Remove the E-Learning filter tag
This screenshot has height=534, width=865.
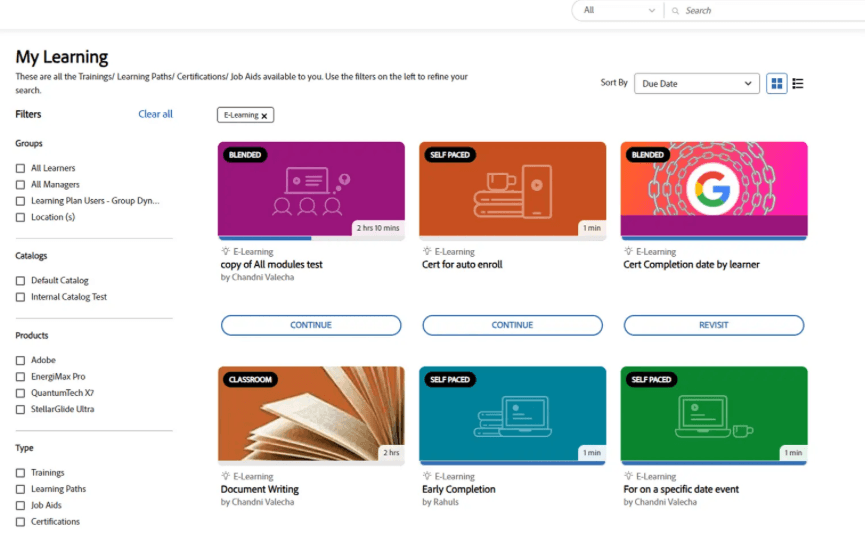[264, 116]
